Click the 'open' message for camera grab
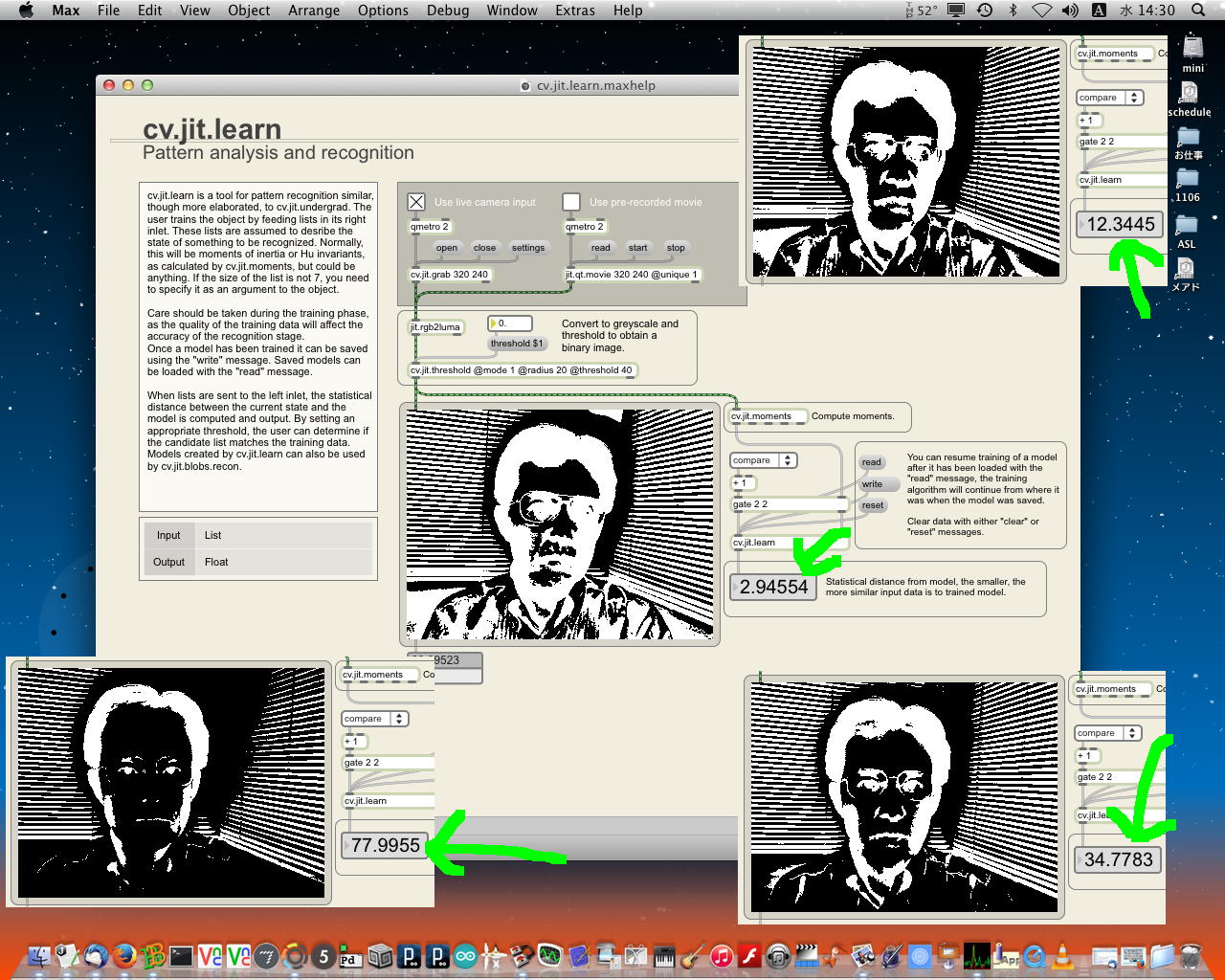1225x980 pixels. coord(447,248)
